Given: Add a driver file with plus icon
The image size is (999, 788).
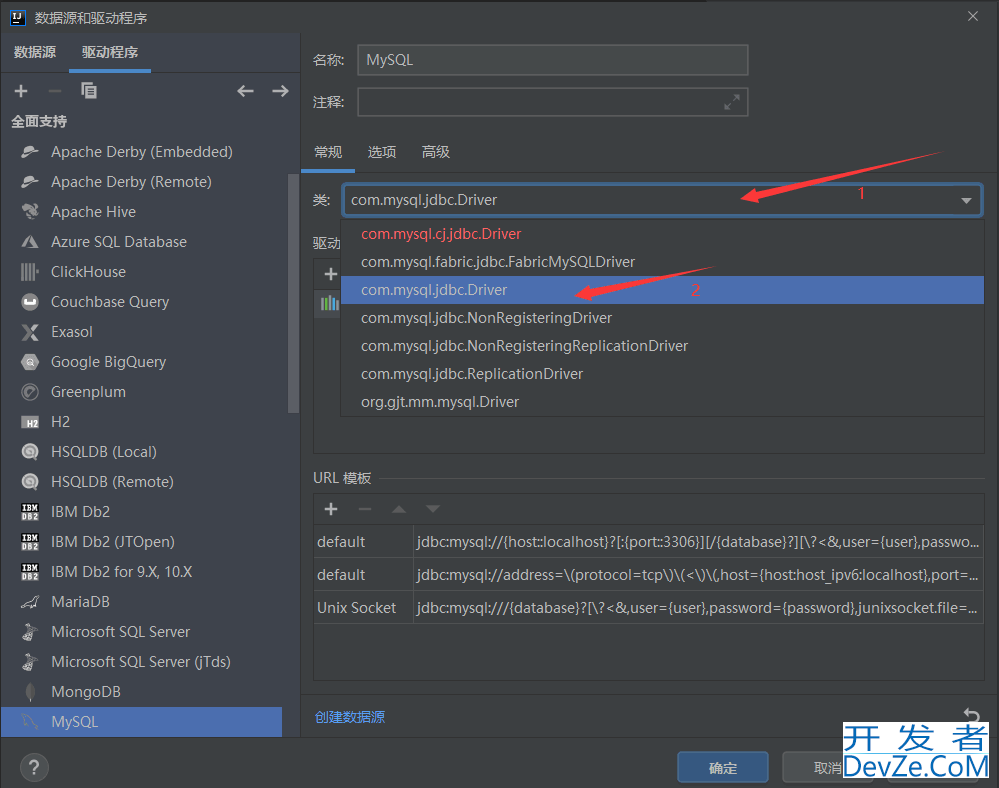Looking at the screenshot, I should pyautogui.click(x=330, y=274).
